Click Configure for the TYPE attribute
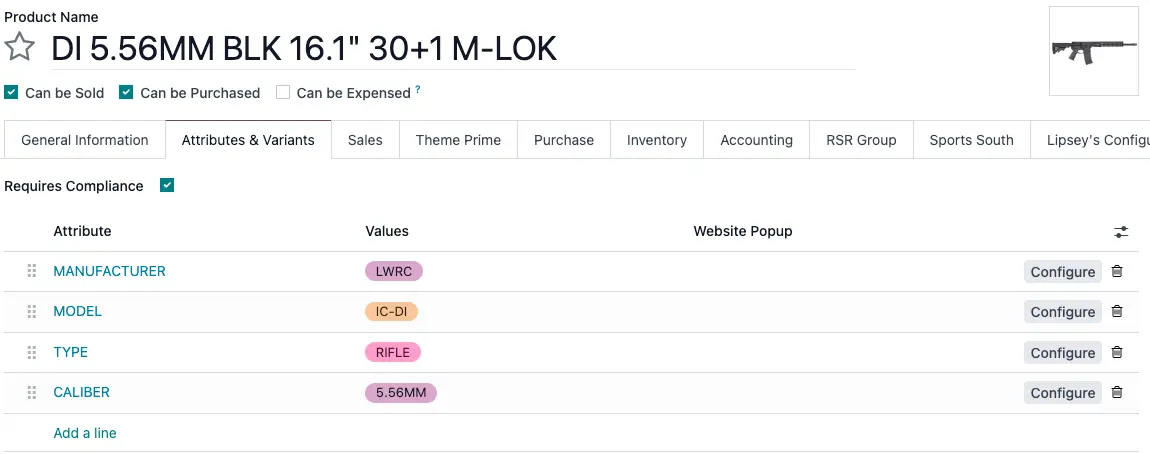 [x=1062, y=353]
